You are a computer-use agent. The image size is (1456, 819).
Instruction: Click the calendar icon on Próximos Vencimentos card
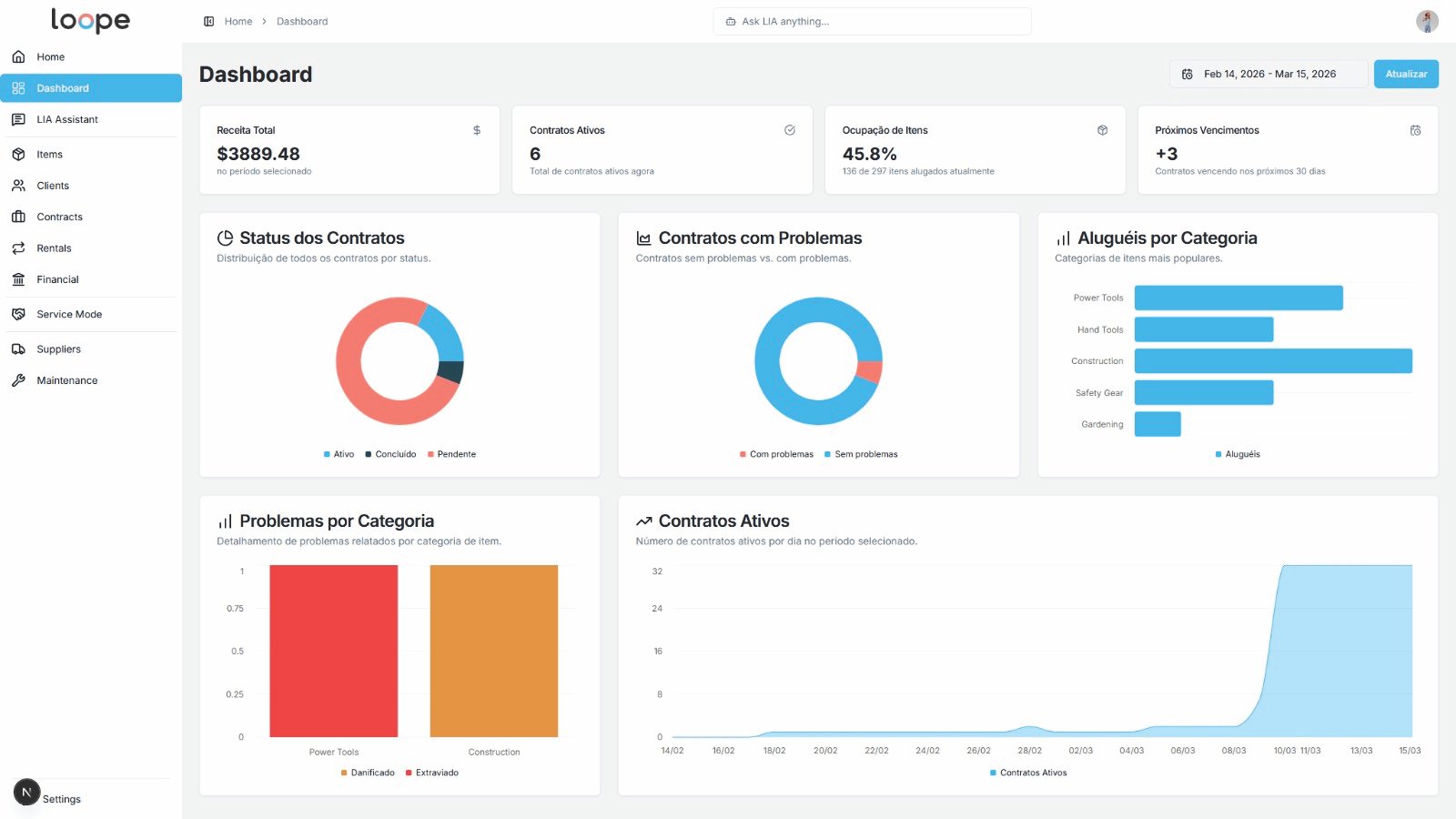coord(1415,130)
